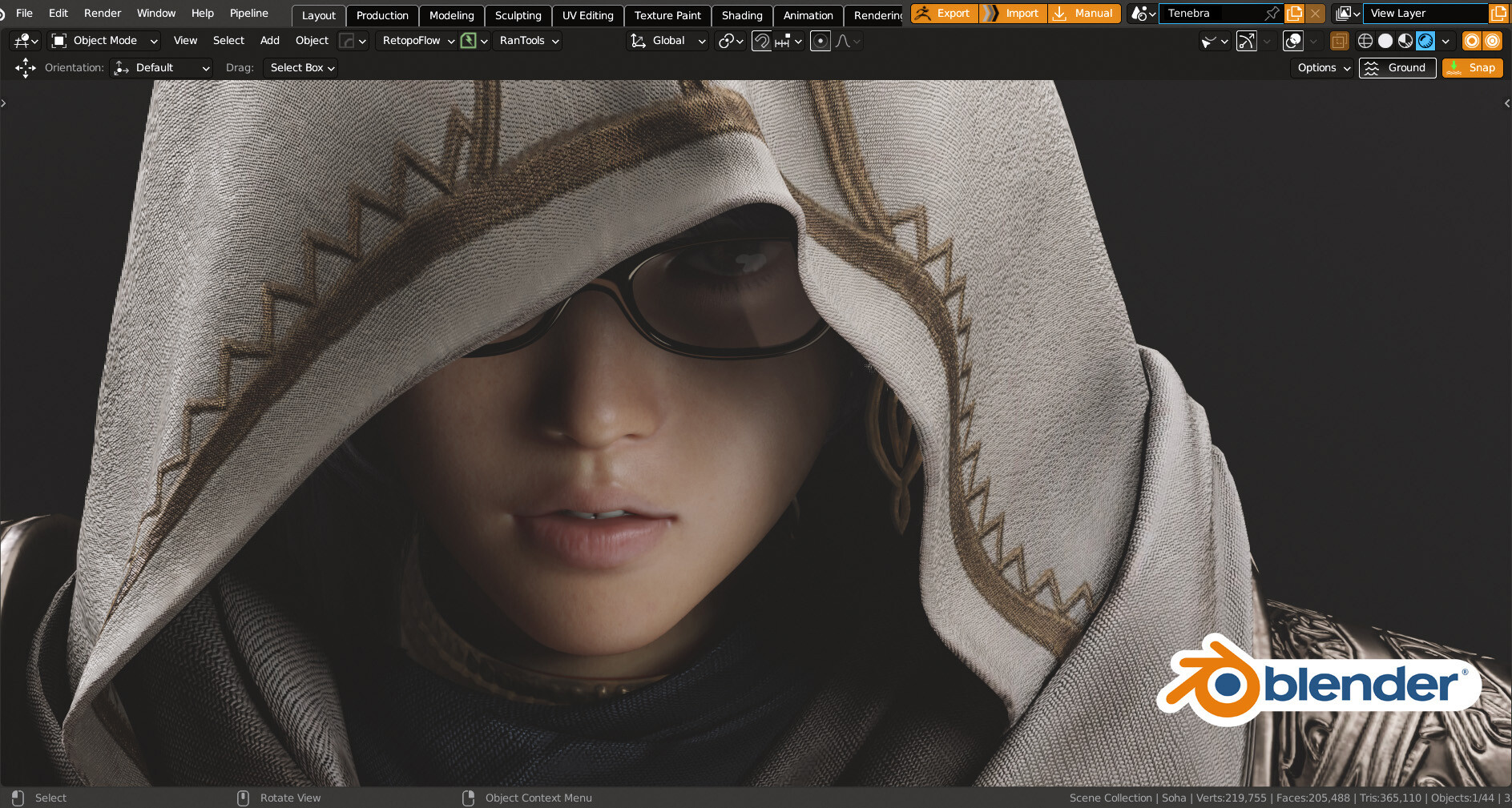
Task: Open the Pipeline menu
Action: (x=249, y=14)
